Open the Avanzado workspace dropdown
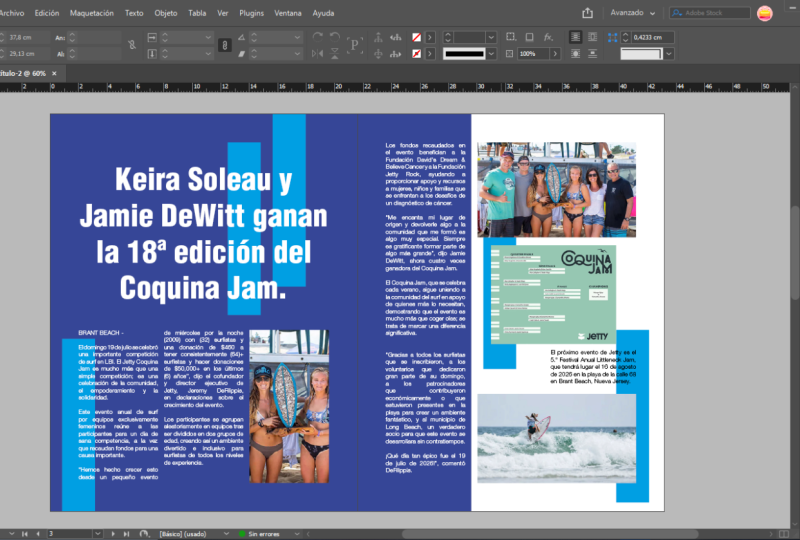The height and width of the screenshot is (540, 800). tap(633, 13)
